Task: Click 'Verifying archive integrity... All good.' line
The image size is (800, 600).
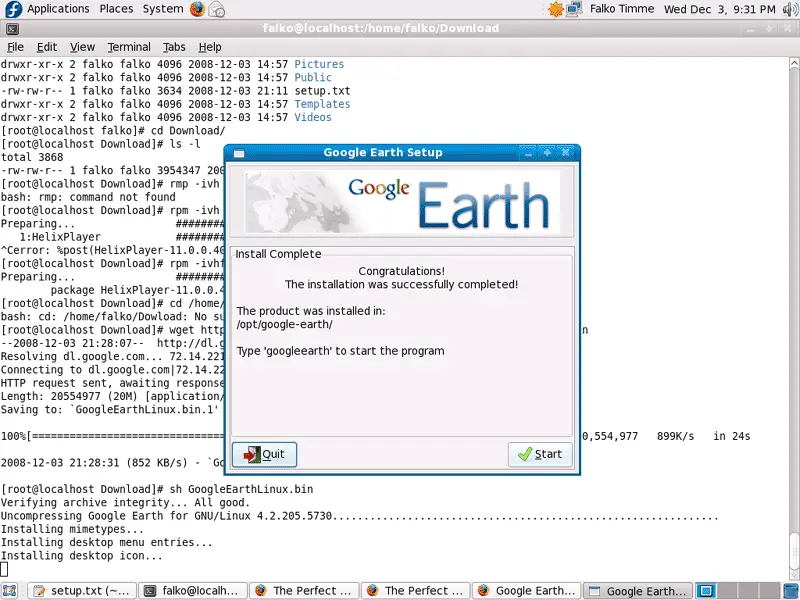Action: point(126,503)
